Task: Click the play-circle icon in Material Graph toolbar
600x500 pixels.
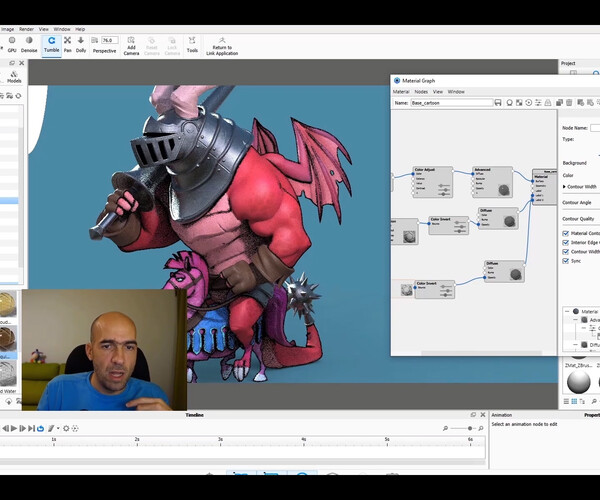Action: click(x=528, y=103)
